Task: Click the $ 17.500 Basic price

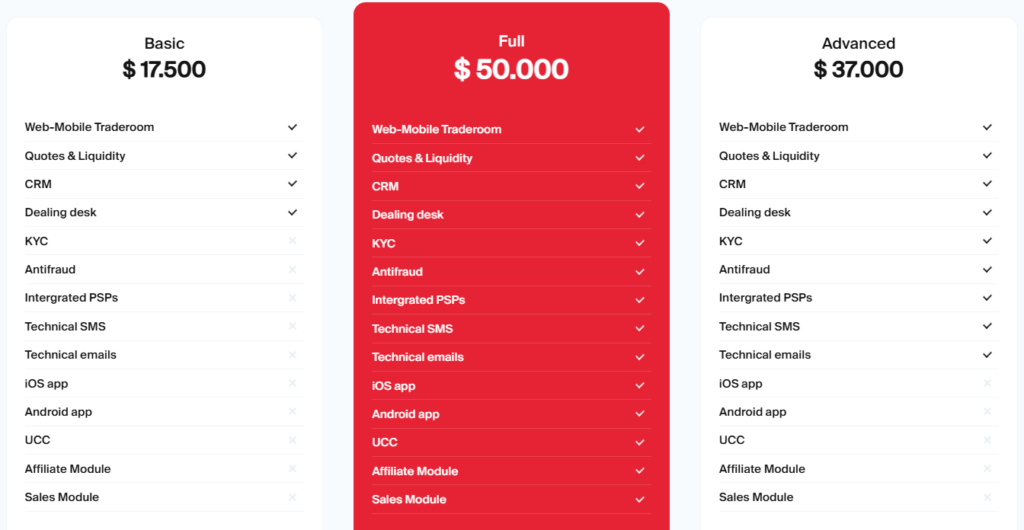Action: (164, 70)
